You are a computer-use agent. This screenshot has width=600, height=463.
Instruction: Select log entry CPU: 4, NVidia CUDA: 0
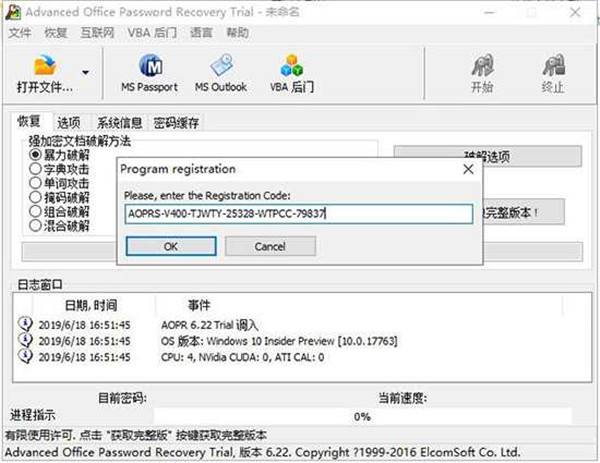click(243, 357)
